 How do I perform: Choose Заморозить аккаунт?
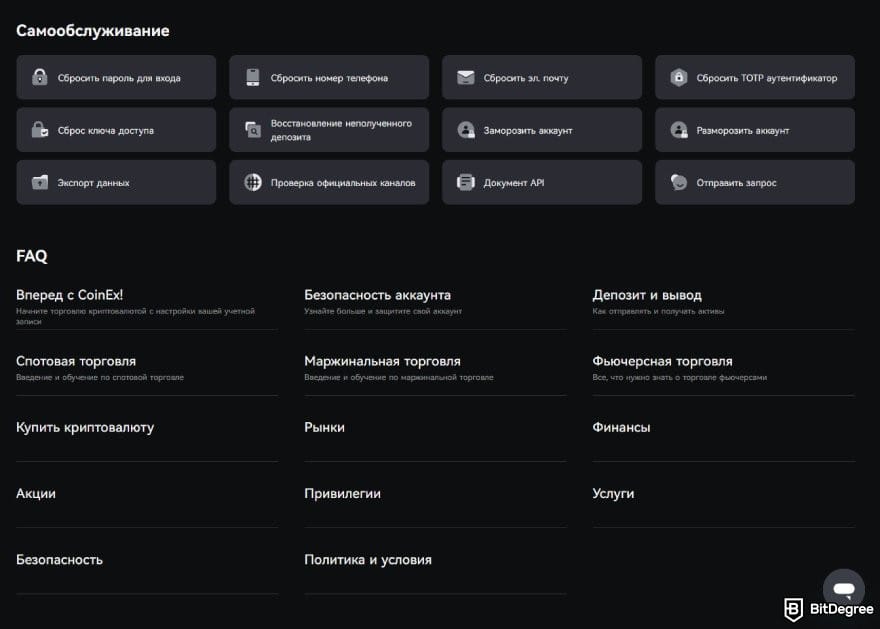click(542, 130)
